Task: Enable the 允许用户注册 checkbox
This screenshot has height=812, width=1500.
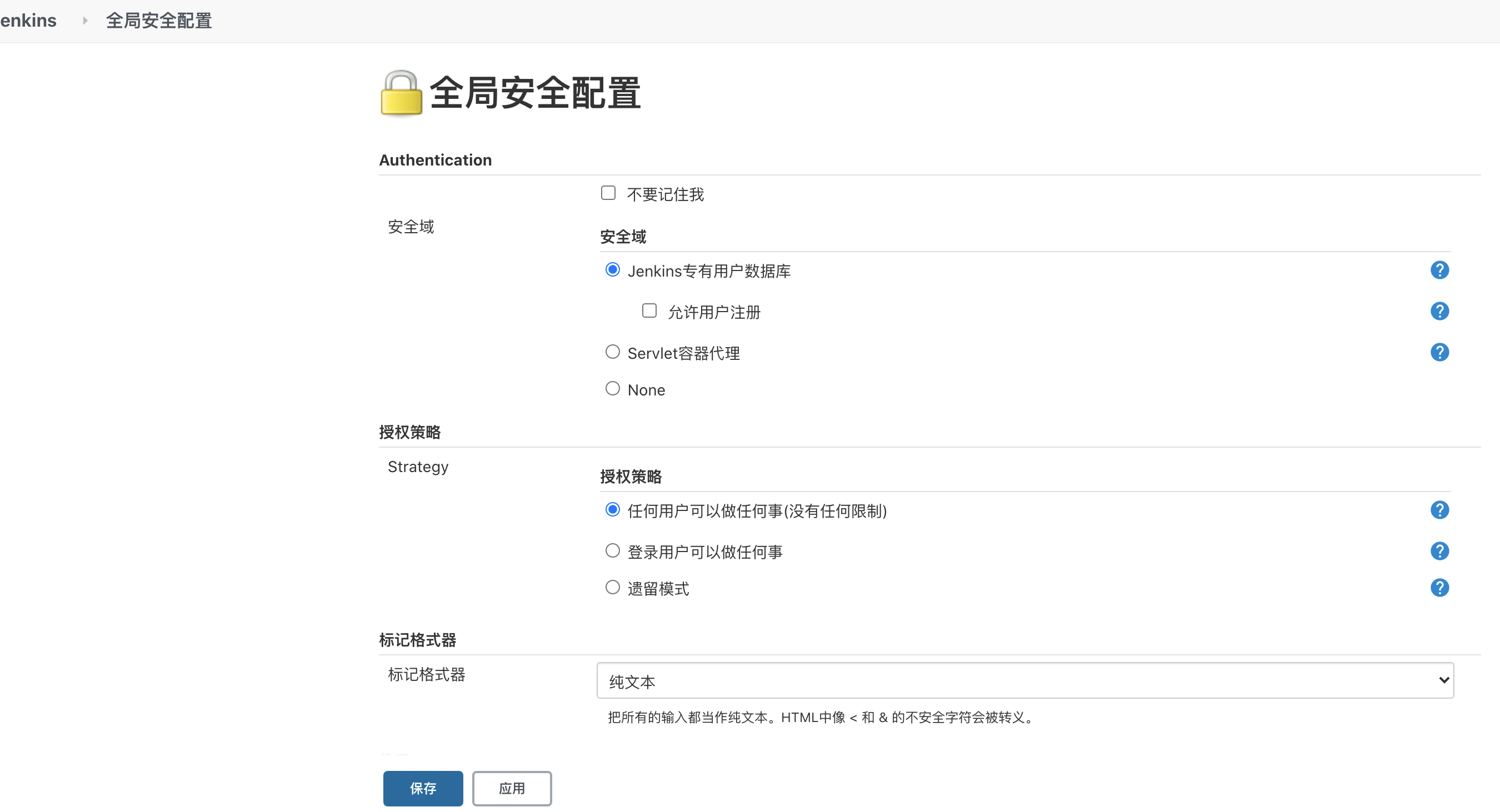Action: tap(649, 311)
